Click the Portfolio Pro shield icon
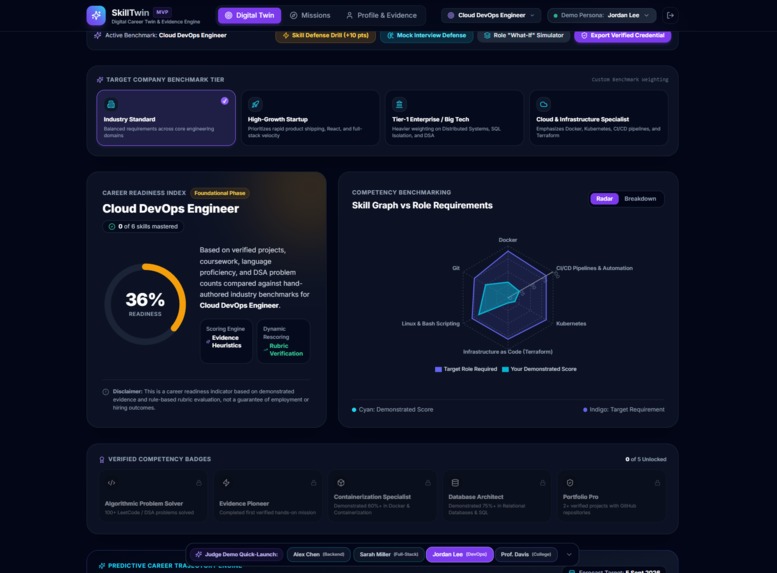The width and height of the screenshot is (777, 573). tap(570, 483)
